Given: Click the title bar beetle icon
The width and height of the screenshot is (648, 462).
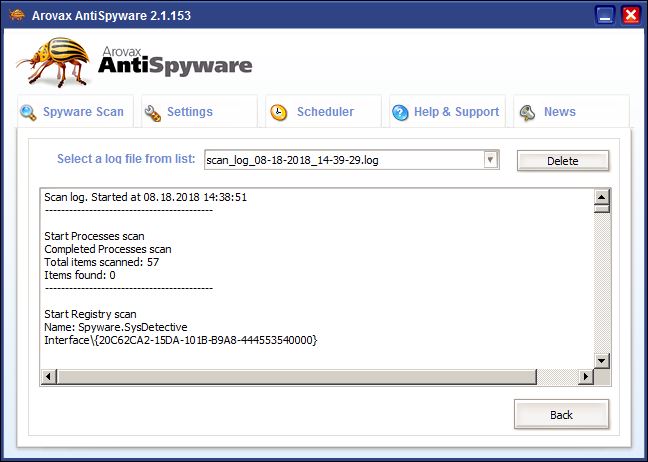Looking at the screenshot, I should point(17,15).
